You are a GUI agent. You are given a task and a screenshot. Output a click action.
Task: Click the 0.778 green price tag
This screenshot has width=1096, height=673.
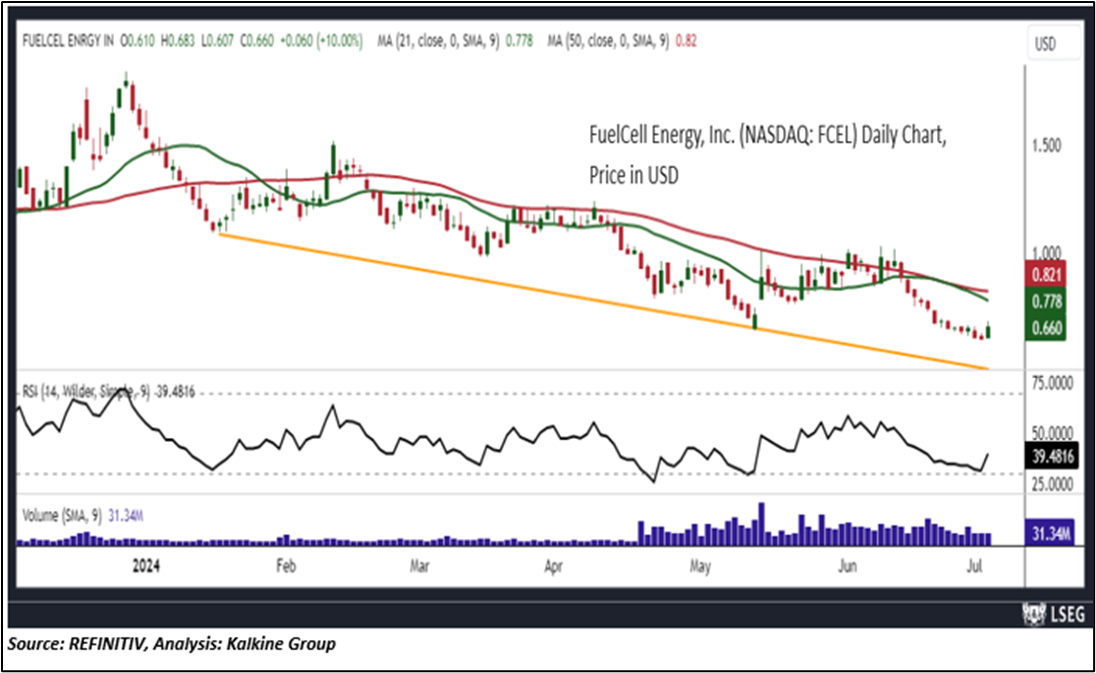tap(1046, 301)
